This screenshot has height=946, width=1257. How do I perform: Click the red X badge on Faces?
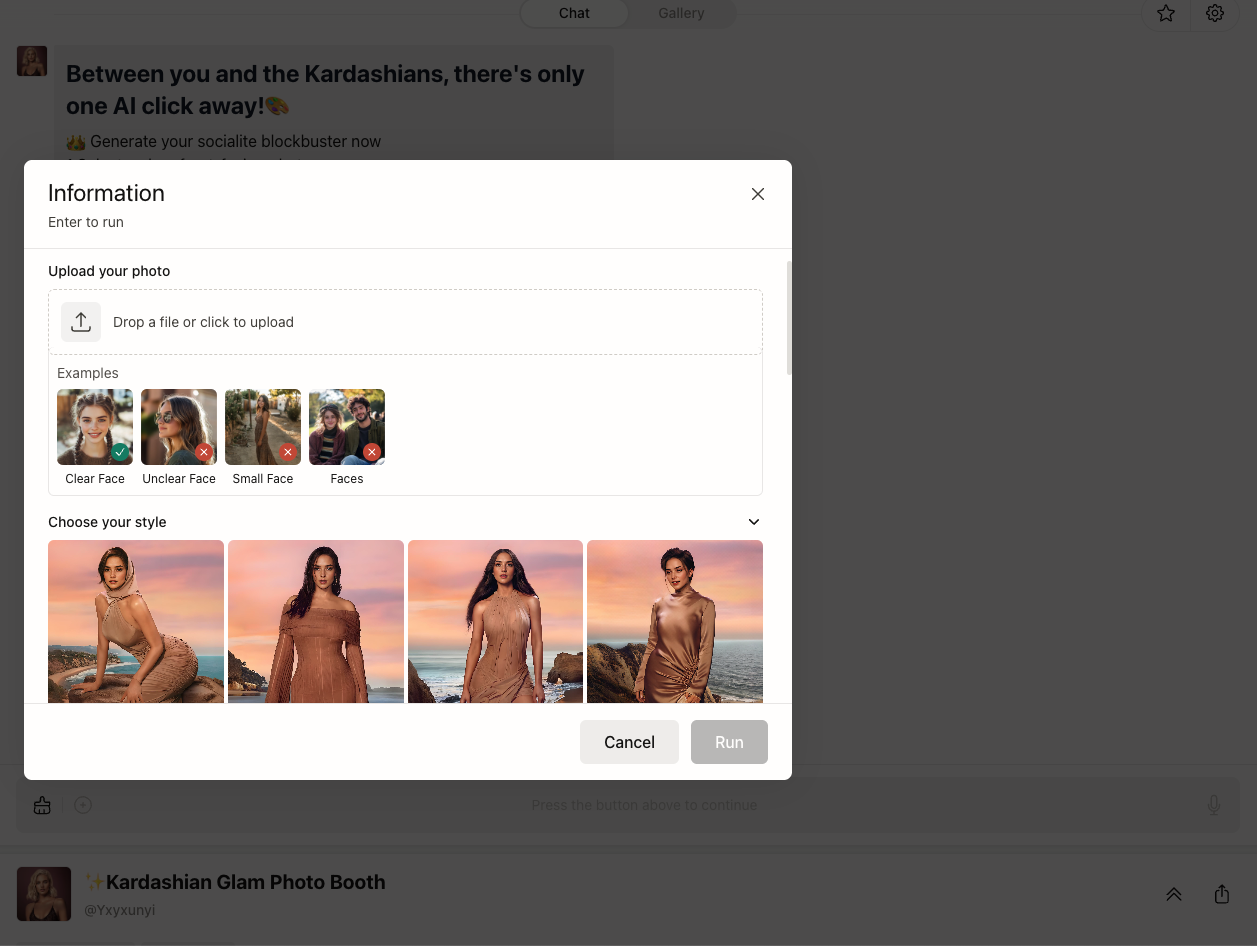click(372, 452)
